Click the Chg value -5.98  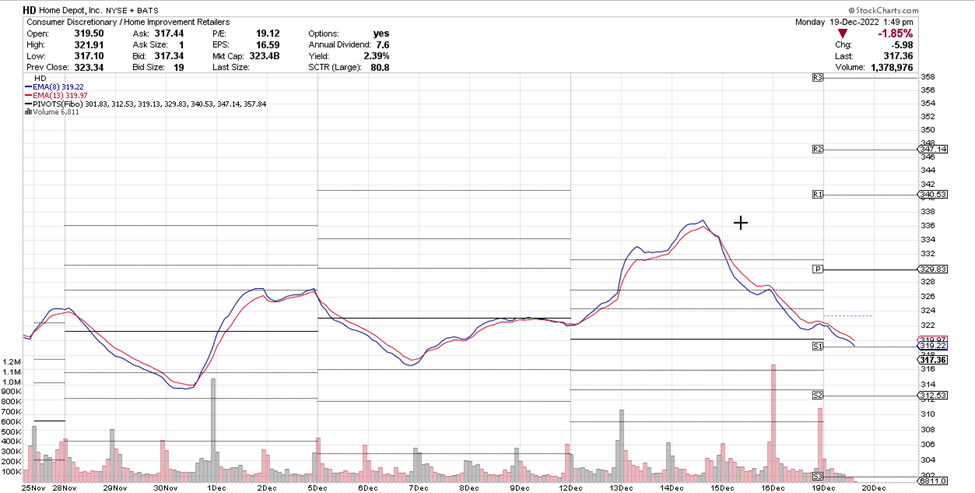tap(902, 45)
